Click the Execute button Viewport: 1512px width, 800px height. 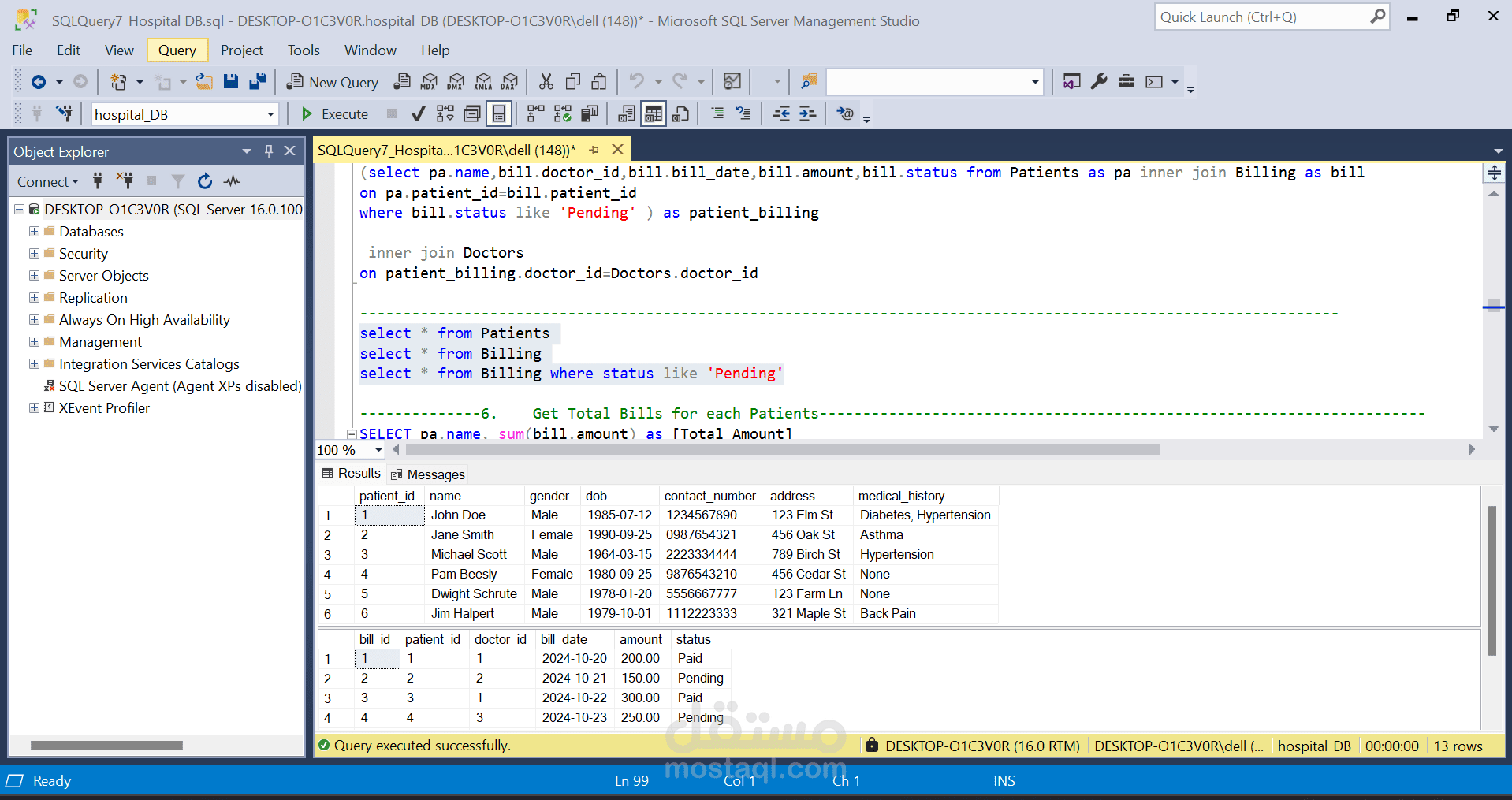(x=335, y=114)
